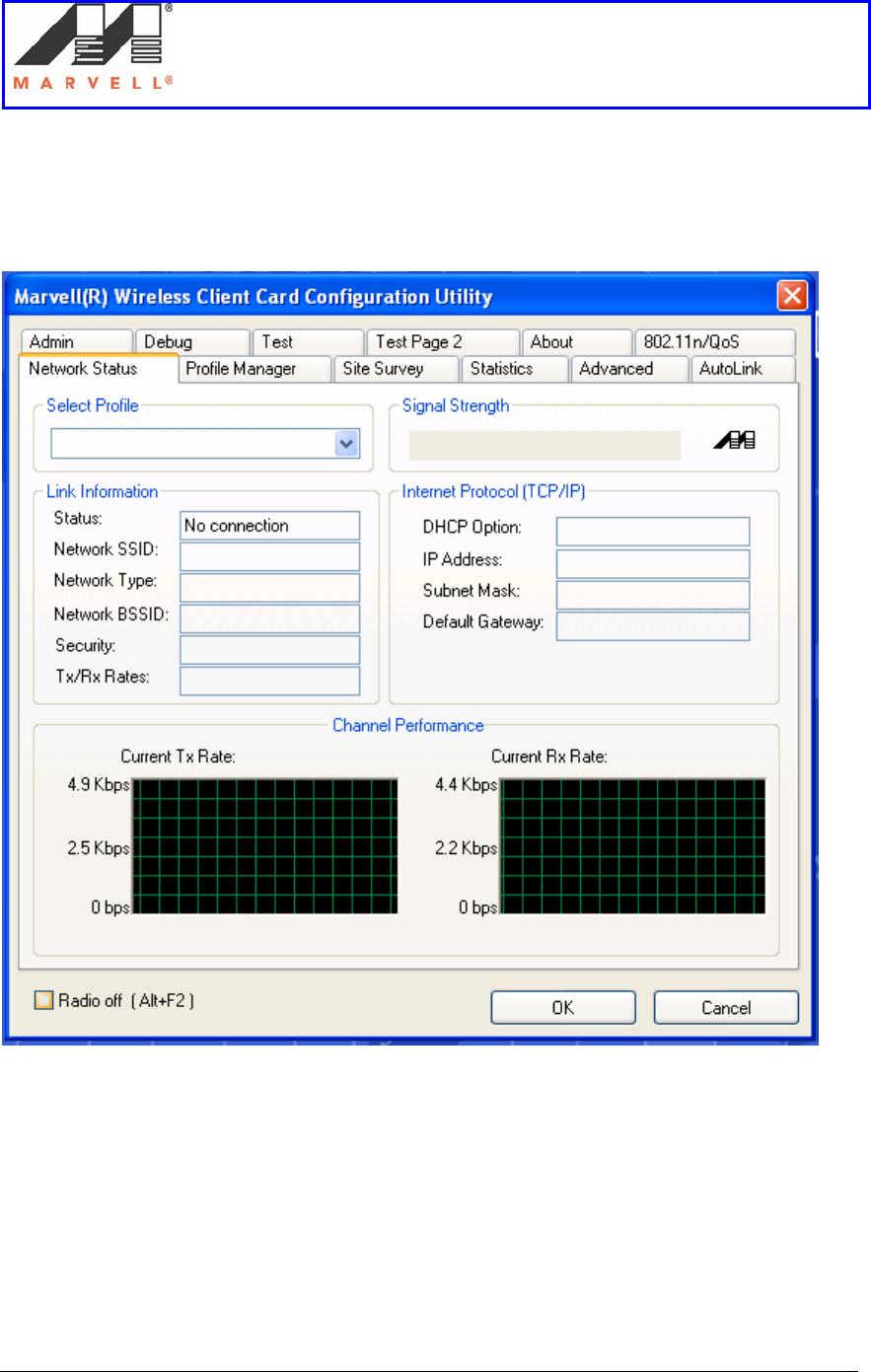The height and width of the screenshot is (1372, 871).
Task: Click the Internet Protocol (TCP/IP) title
Action: (x=494, y=491)
